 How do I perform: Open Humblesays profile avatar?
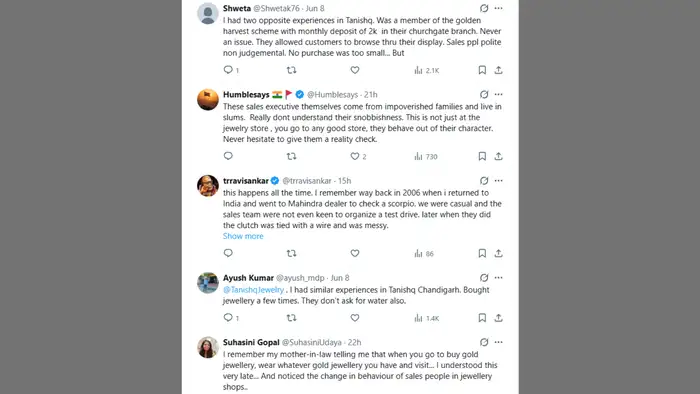point(208,99)
